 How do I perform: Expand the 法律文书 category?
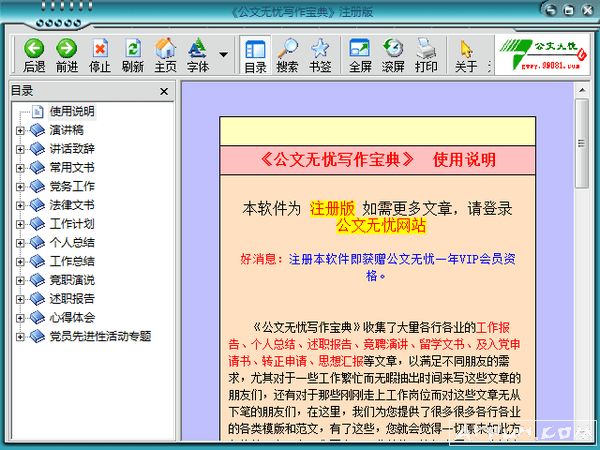pos(20,205)
